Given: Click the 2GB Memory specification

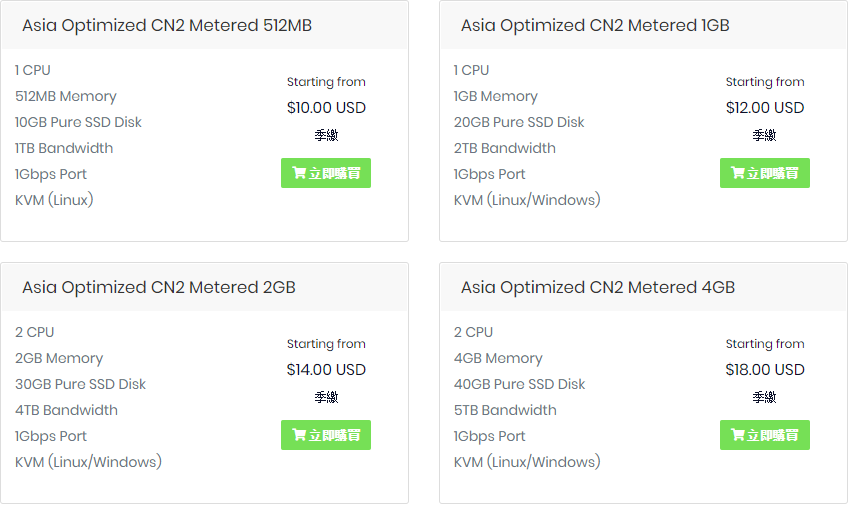Looking at the screenshot, I should [x=59, y=358].
